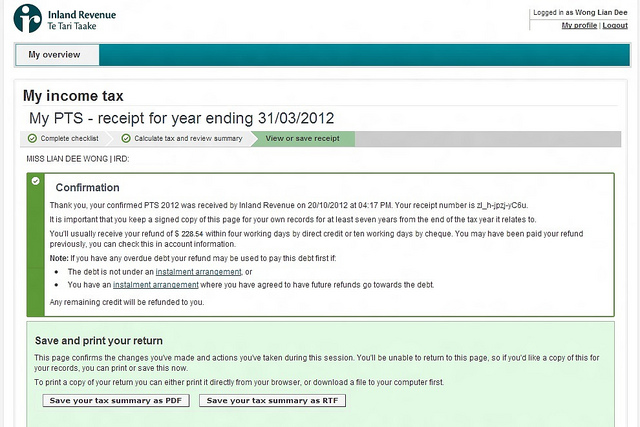Open the My profile link
Viewport: 640px width, 427px height.
click(x=579, y=25)
